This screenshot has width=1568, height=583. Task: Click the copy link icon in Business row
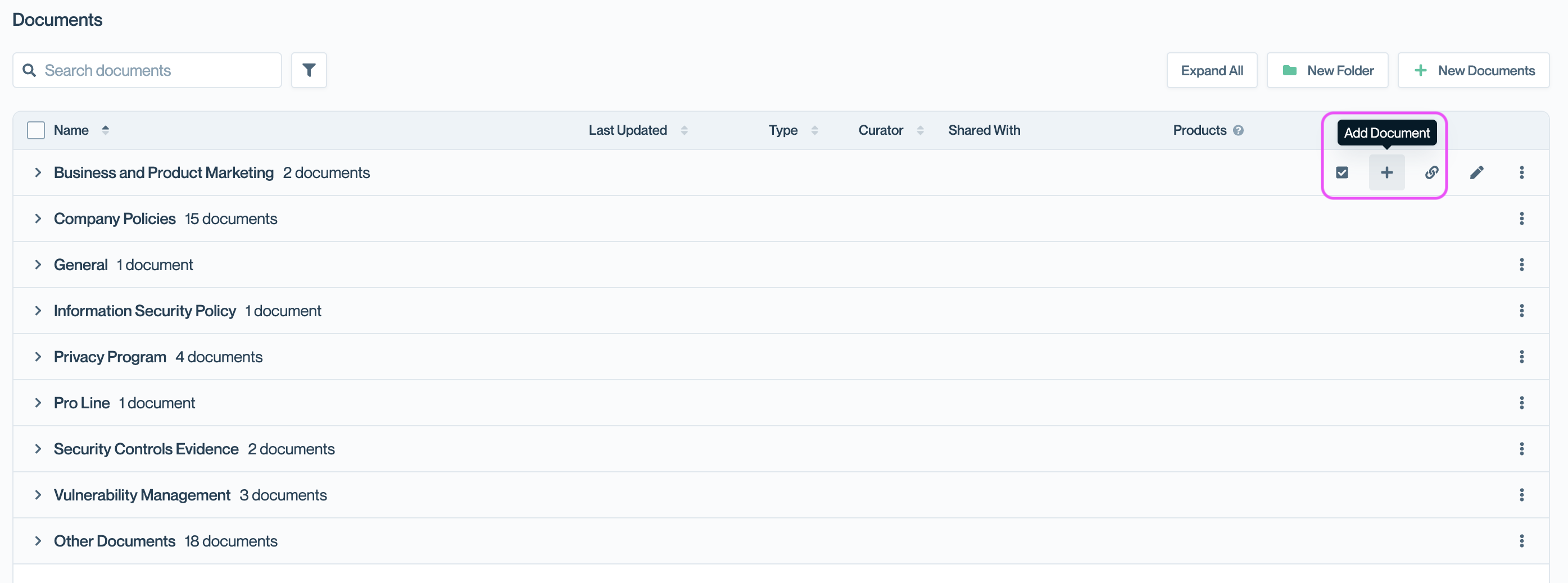pyautogui.click(x=1431, y=172)
